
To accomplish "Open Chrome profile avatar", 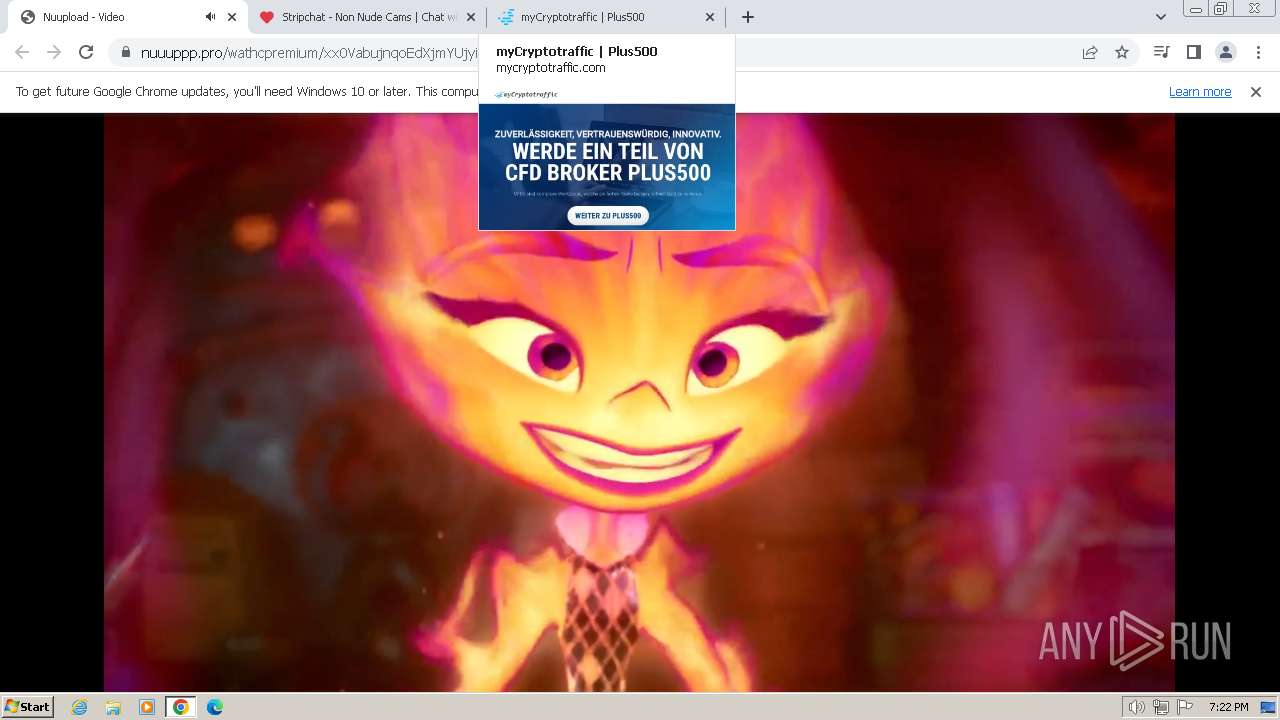I will click(x=1225, y=52).
